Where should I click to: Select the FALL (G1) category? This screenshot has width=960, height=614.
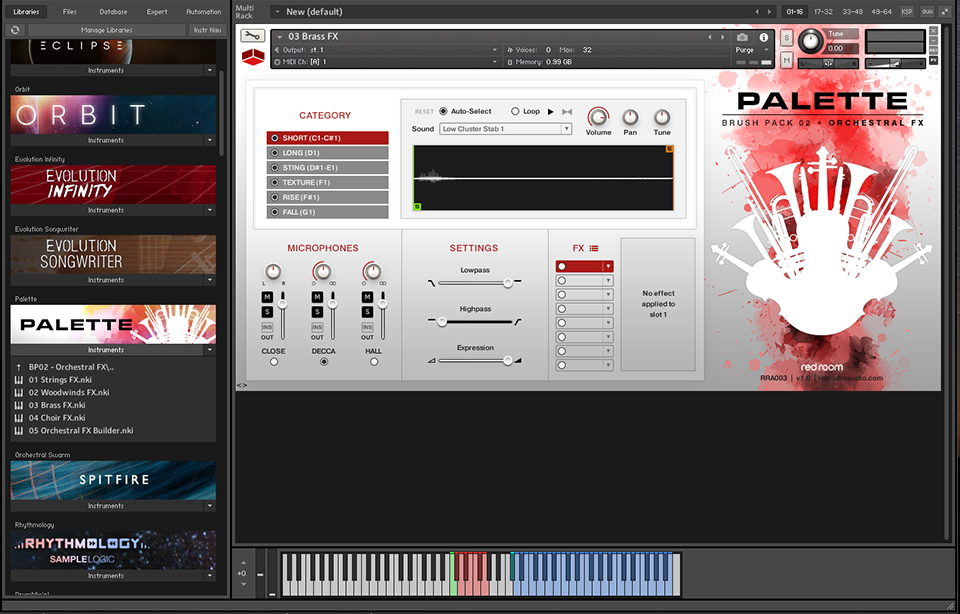[328, 212]
